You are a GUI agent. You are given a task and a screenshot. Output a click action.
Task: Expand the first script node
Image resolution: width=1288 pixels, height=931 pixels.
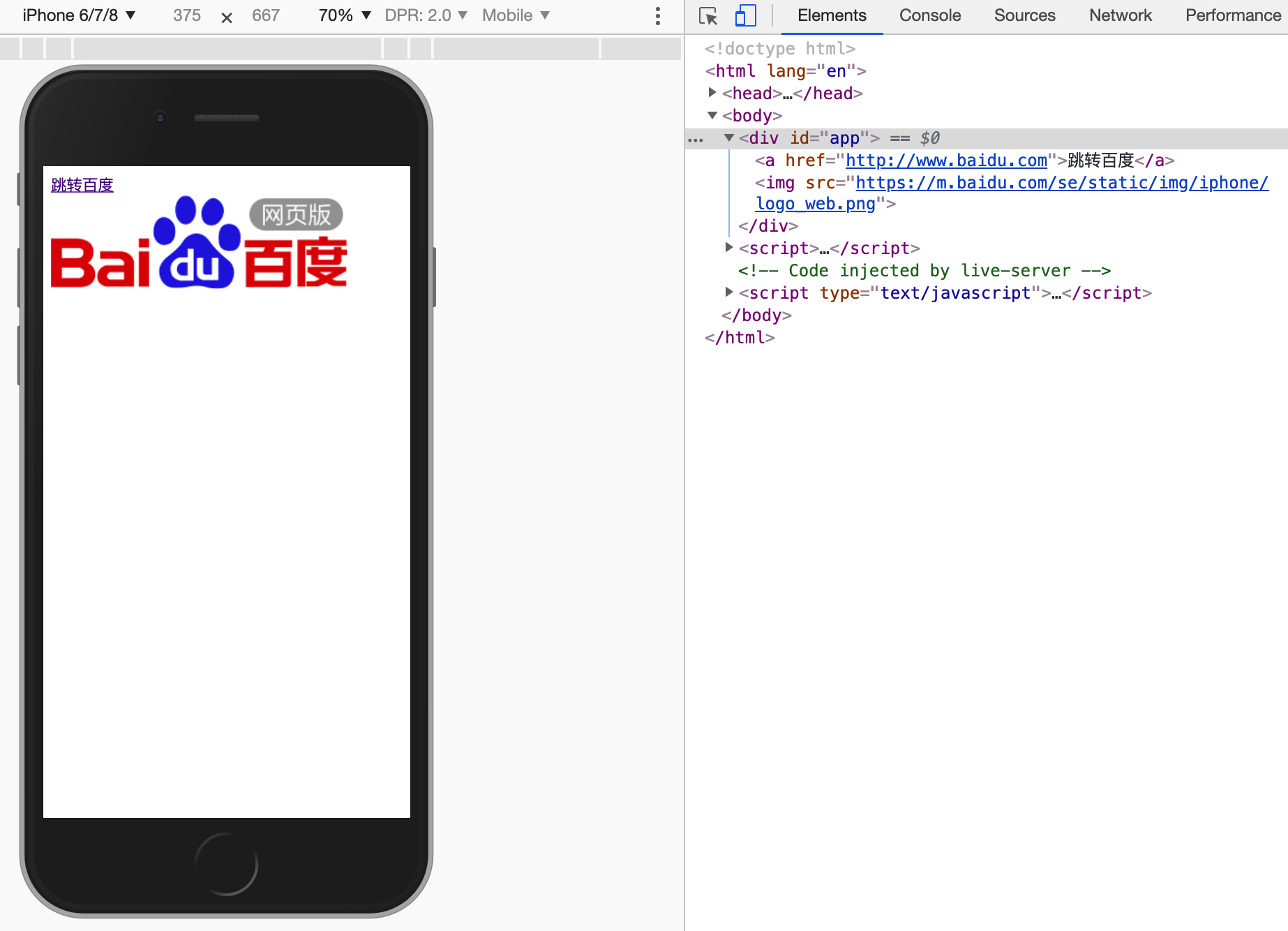coord(729,247)
